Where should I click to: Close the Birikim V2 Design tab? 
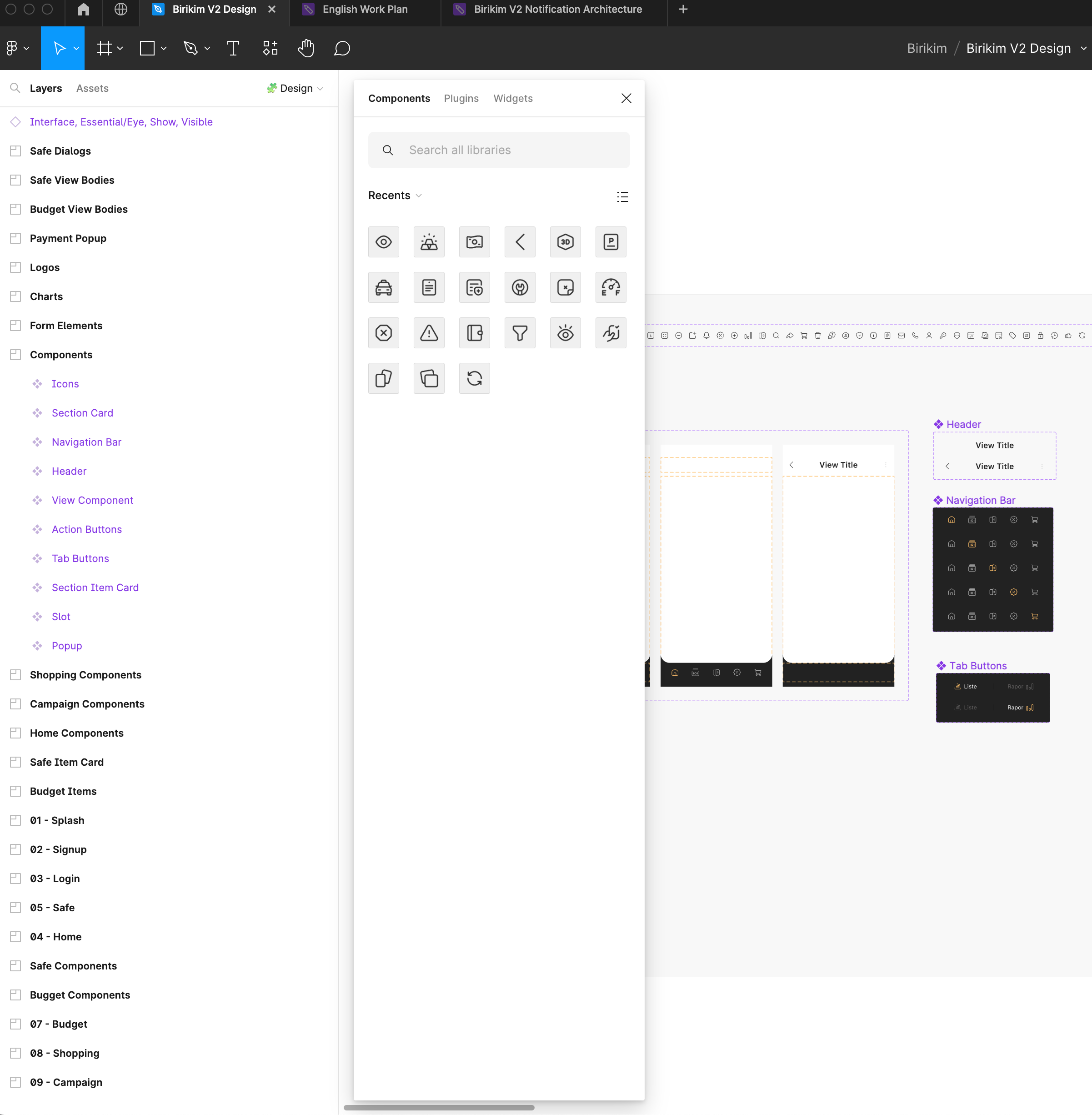coord(272,9)
